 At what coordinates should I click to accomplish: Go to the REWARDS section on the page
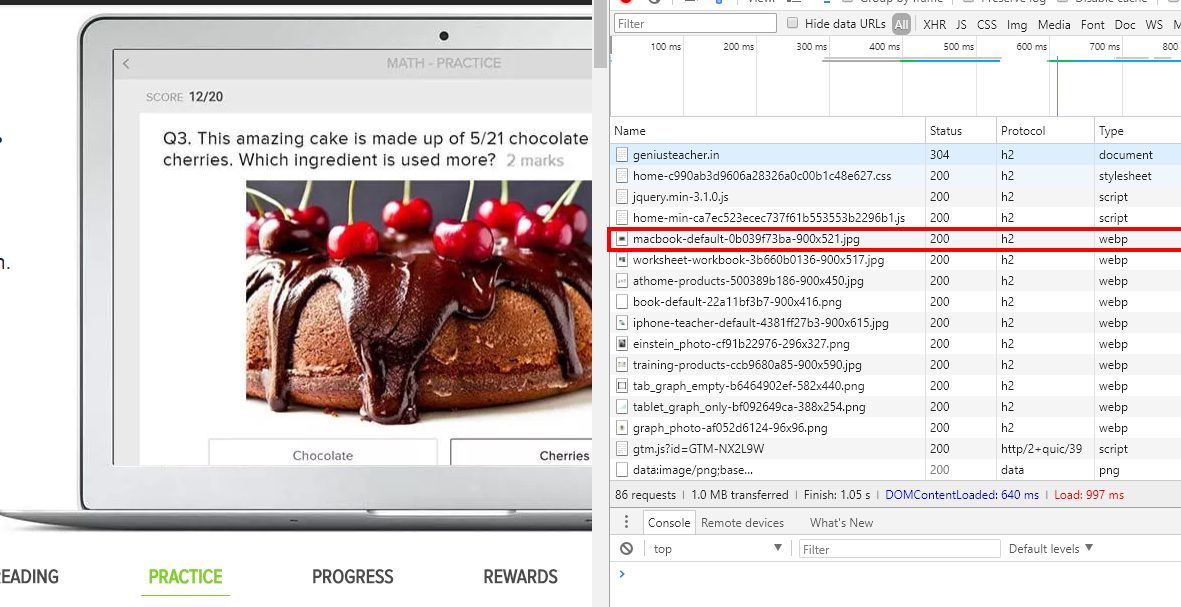pos(520,577)
